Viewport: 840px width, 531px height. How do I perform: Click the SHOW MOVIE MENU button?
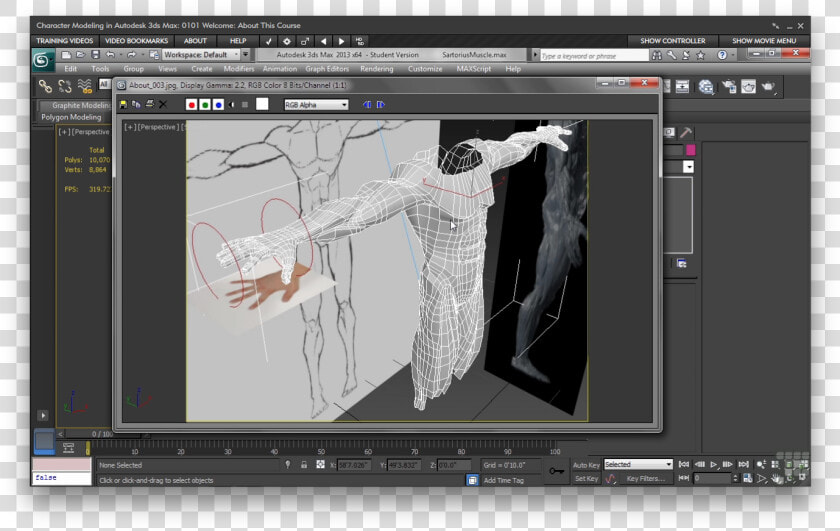(x=764, y=41)
